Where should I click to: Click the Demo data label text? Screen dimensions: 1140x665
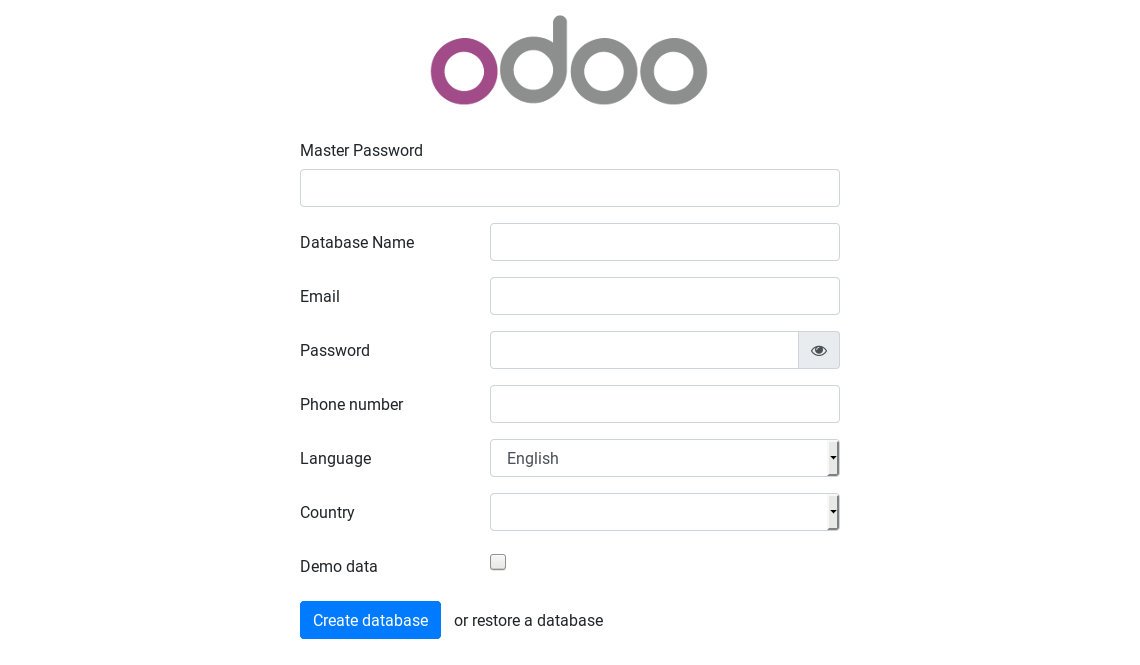click(x=339, y=566)
